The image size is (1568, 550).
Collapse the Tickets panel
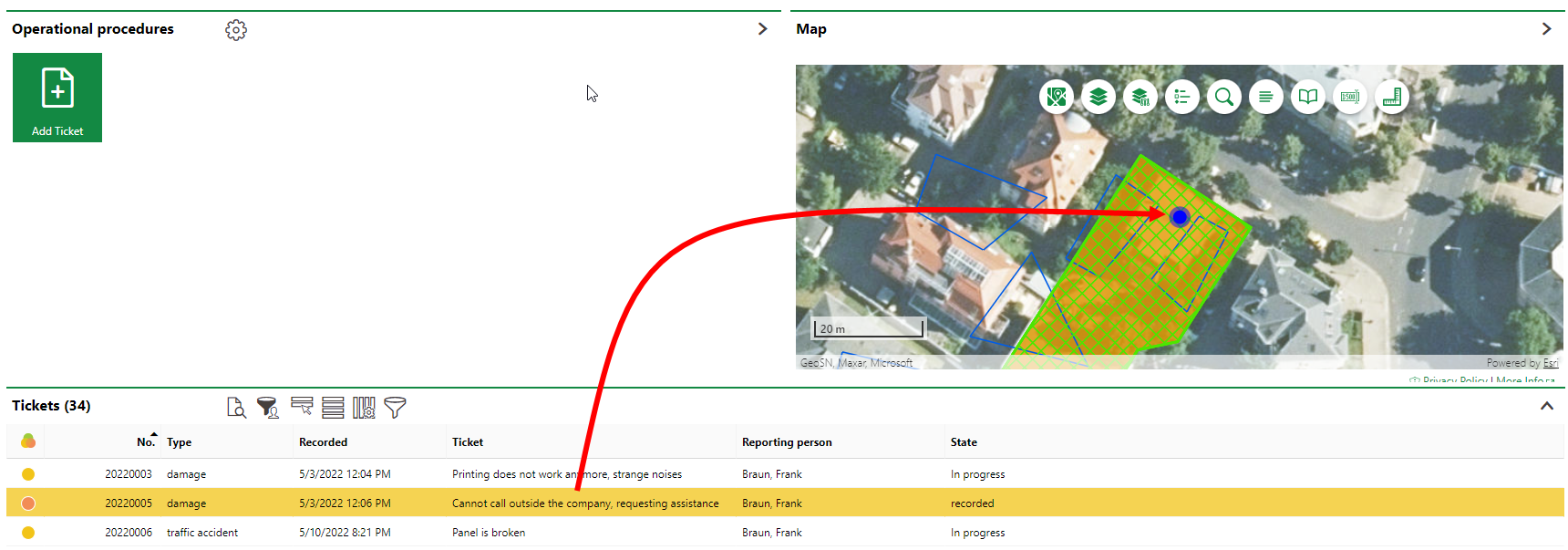pos(1546,406)
